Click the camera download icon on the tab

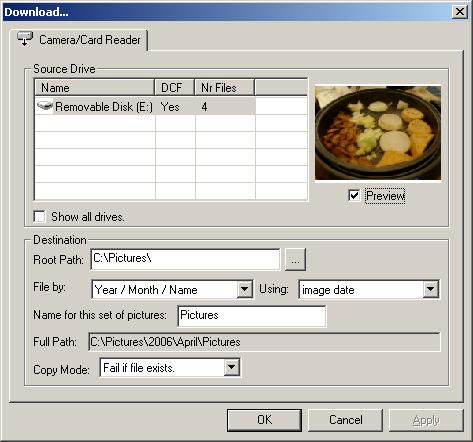tap(25, 39)
